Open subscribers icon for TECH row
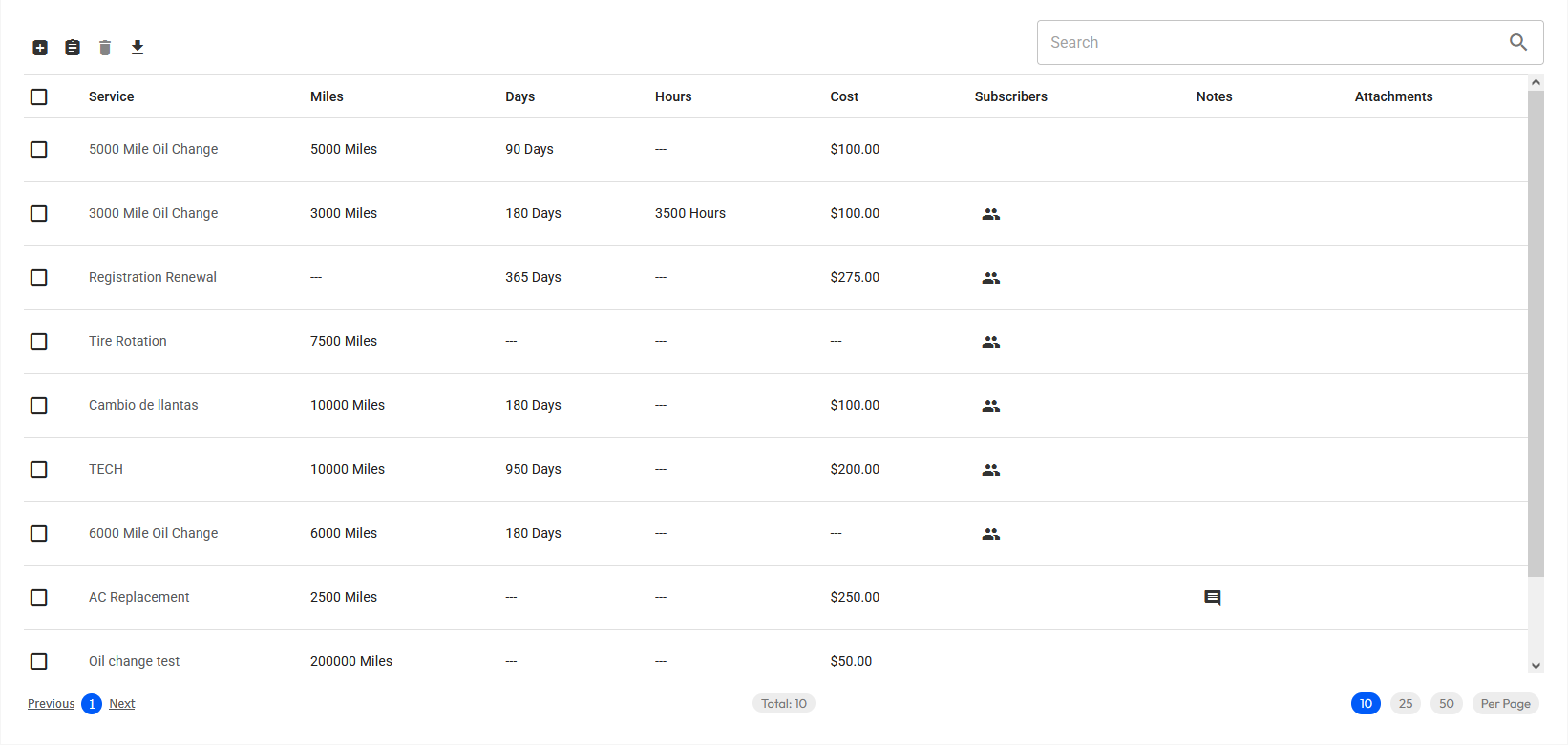The image size is (1568, 745). pyautogui.click(x=991, y=470)
